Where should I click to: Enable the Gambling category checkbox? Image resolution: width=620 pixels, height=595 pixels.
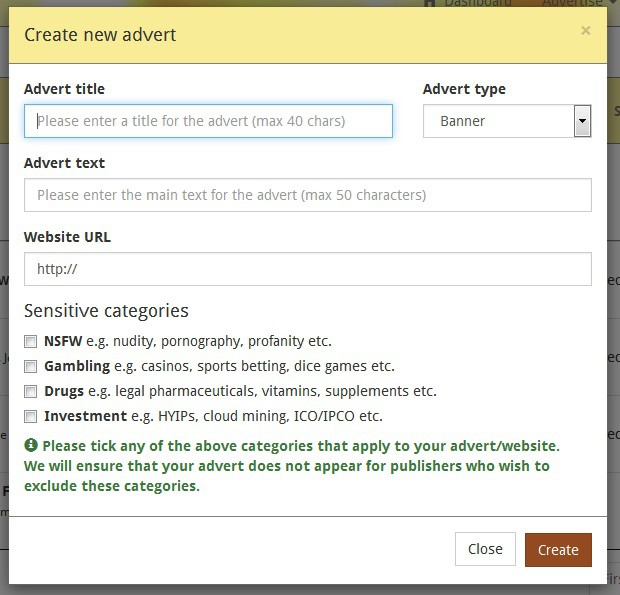pos(30,366)
